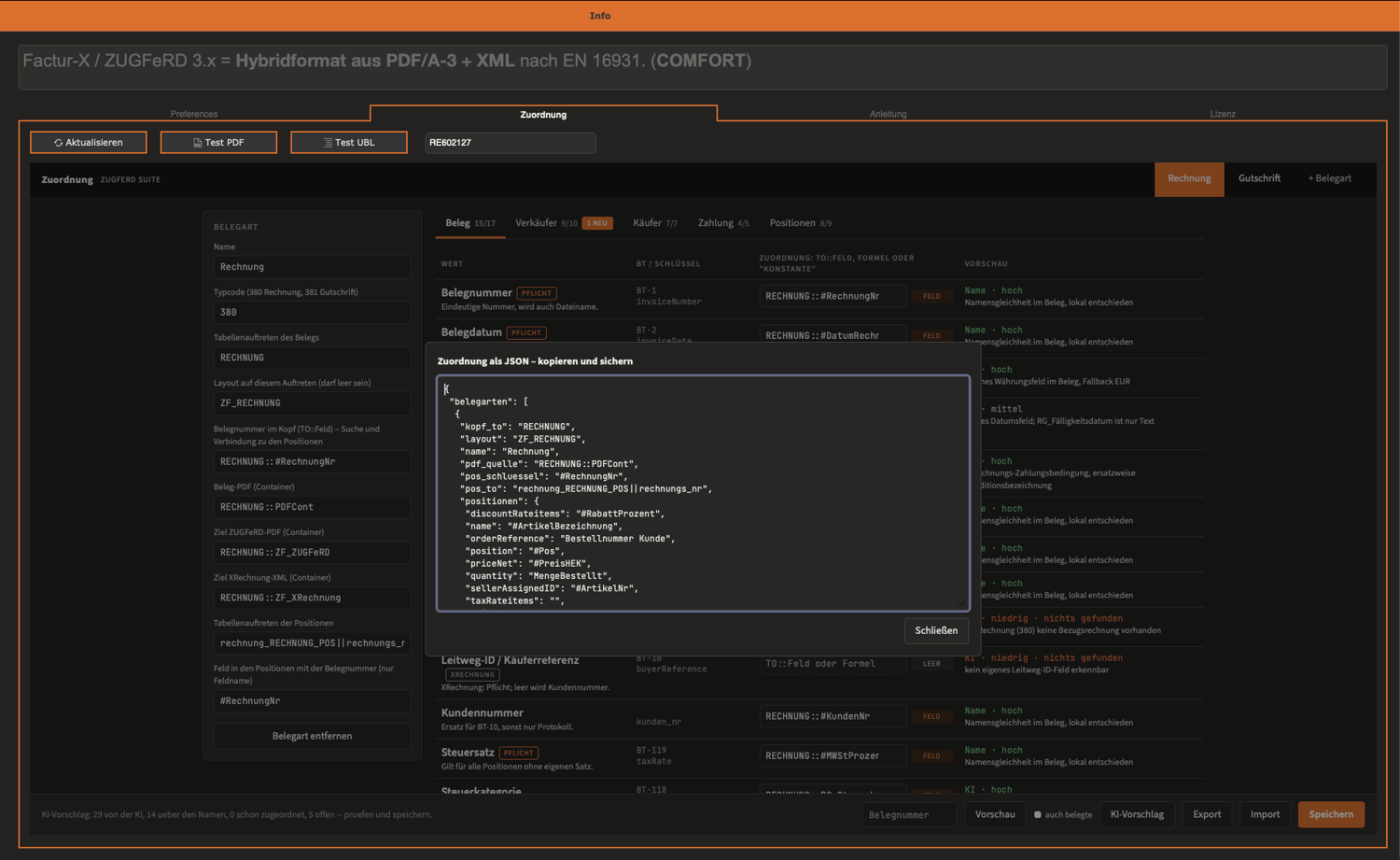This screenshot has height=860, width=1400.
Task: Open the Preferences tab
Action: [x=194, y=114]
